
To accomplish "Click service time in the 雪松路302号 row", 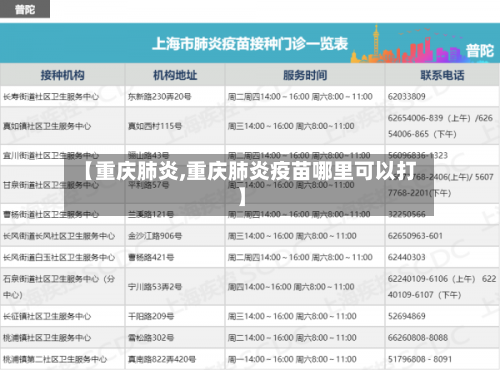I will 292,338.
